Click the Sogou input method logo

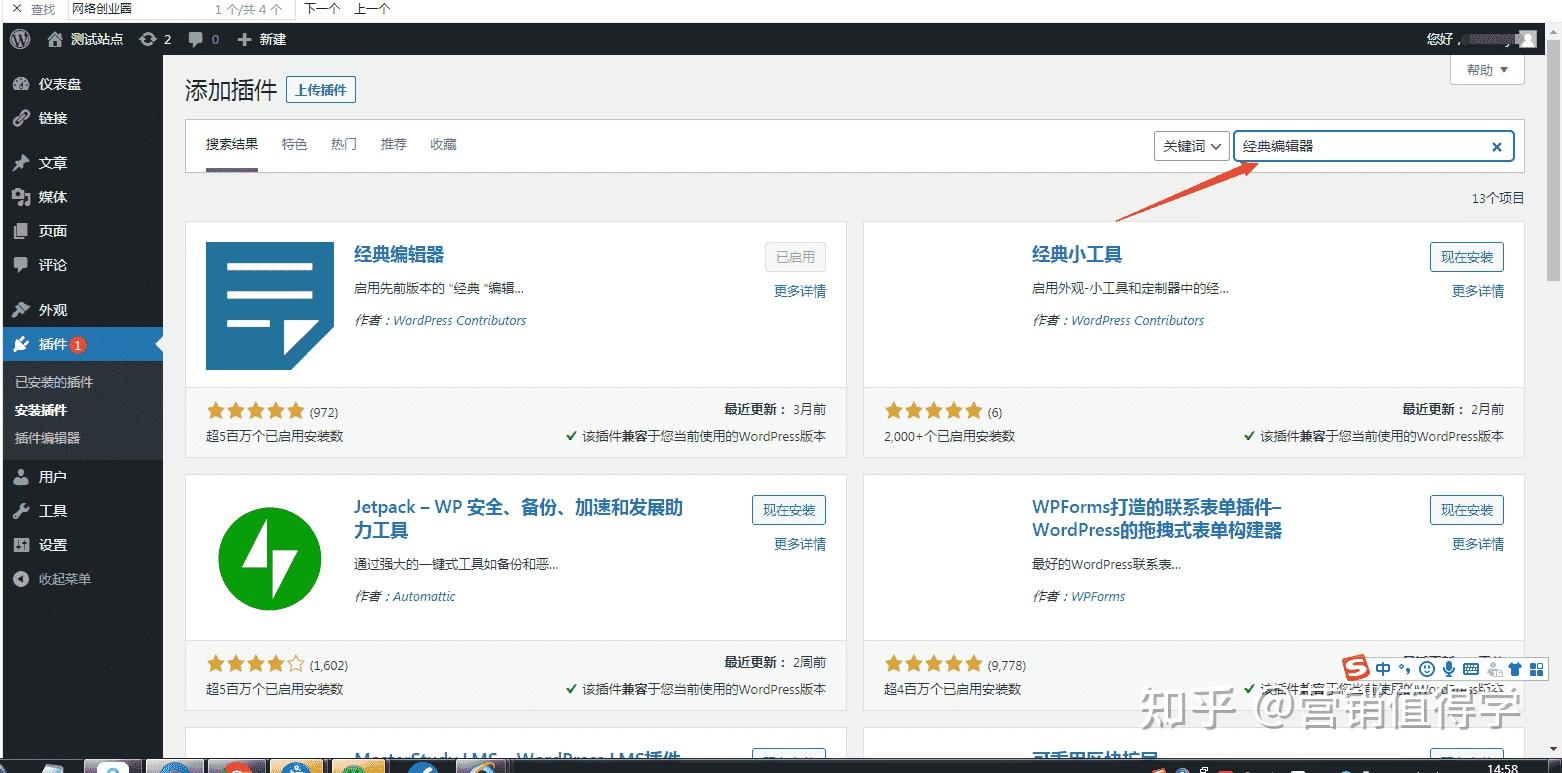[x=1355, y=668]
